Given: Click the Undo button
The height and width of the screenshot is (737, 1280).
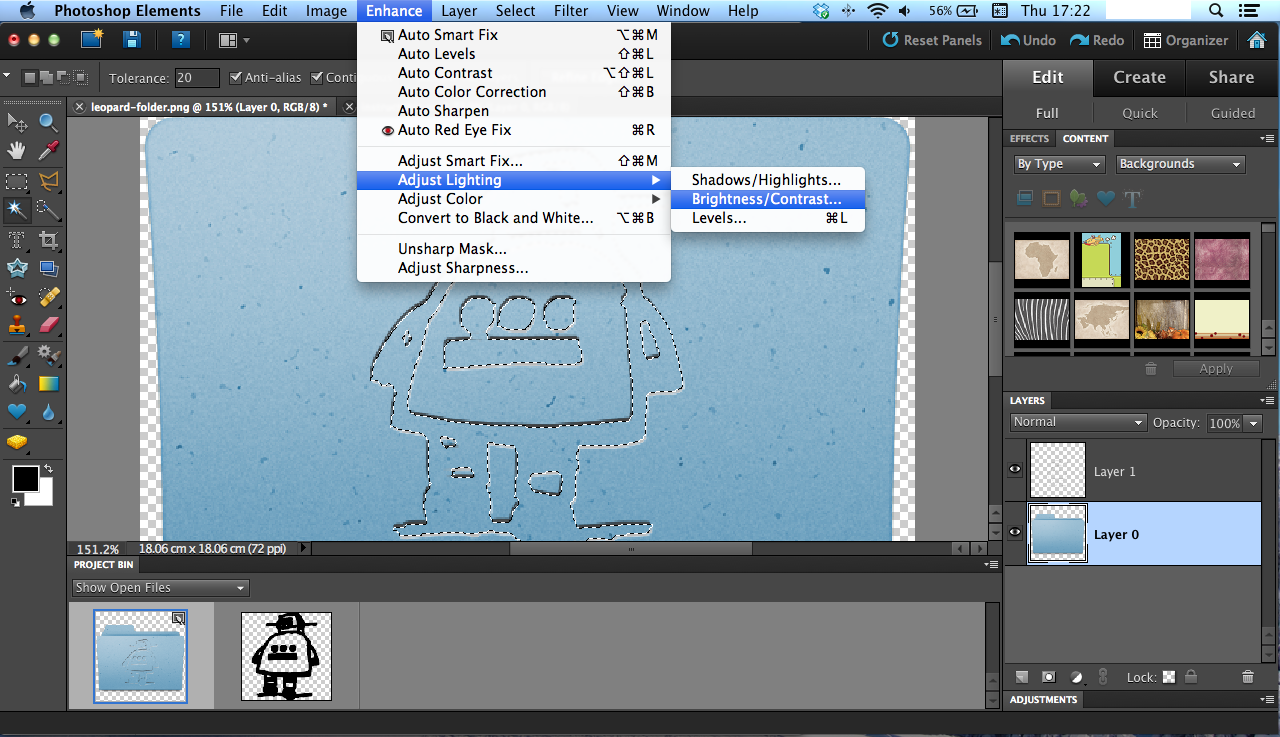Looking at the screenshot, I should click(x=1029, y=41).
